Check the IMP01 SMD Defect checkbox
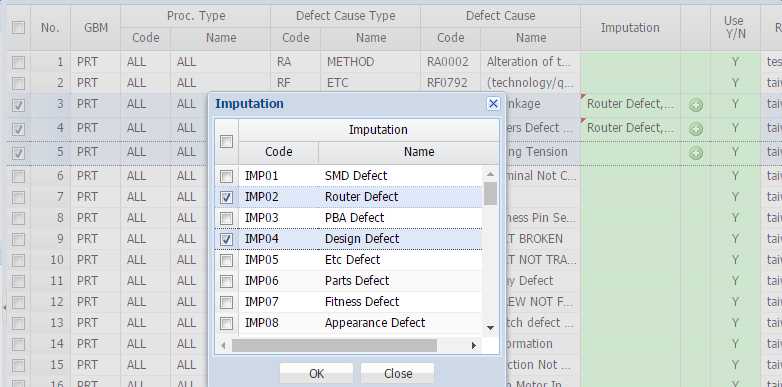The width and height of the screenshot is (782, 387). click(x=226, y=176)
